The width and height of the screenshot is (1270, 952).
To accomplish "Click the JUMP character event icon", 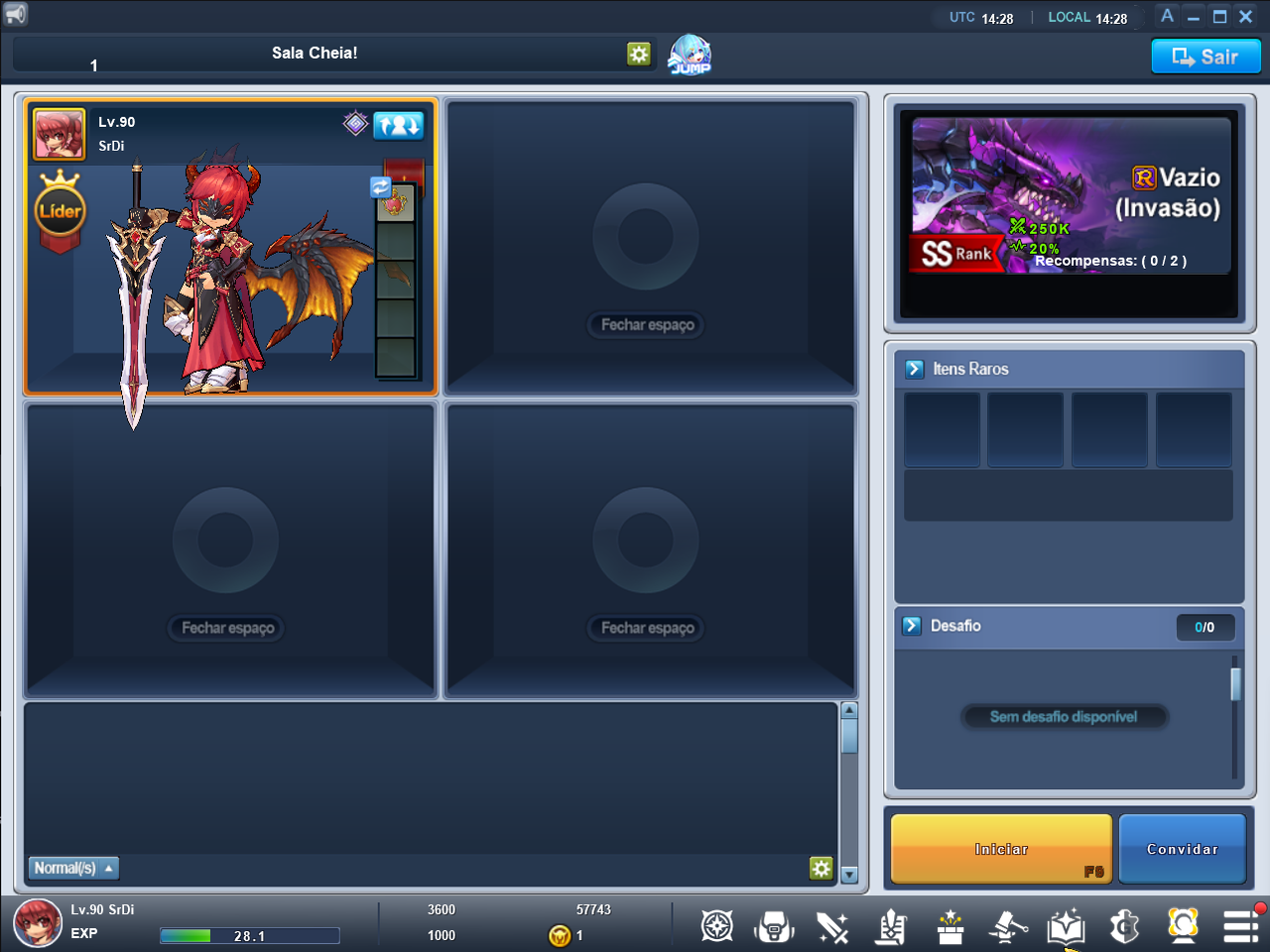I will click(x=690, y=55).
